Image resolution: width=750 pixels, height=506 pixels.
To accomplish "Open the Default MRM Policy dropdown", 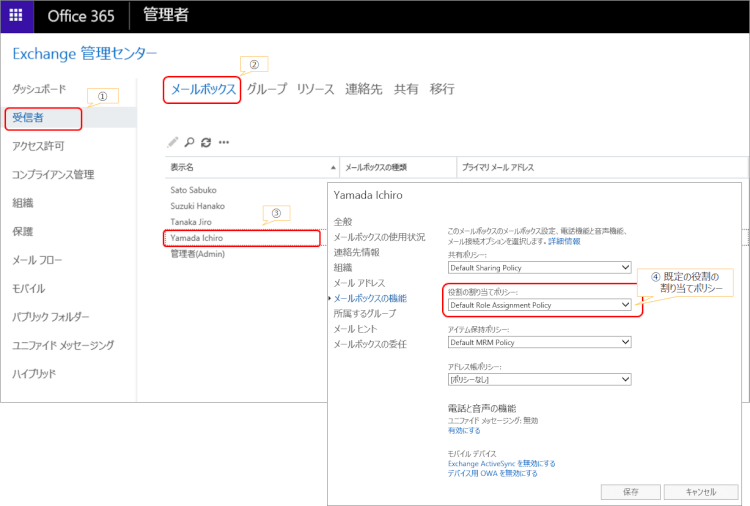I will pos(540,342).
